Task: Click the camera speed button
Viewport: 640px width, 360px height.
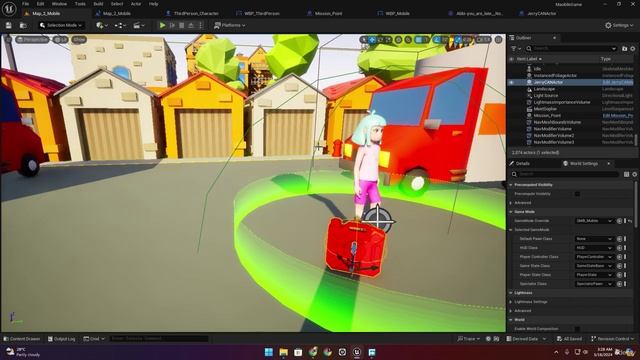Action: (483, 40)
